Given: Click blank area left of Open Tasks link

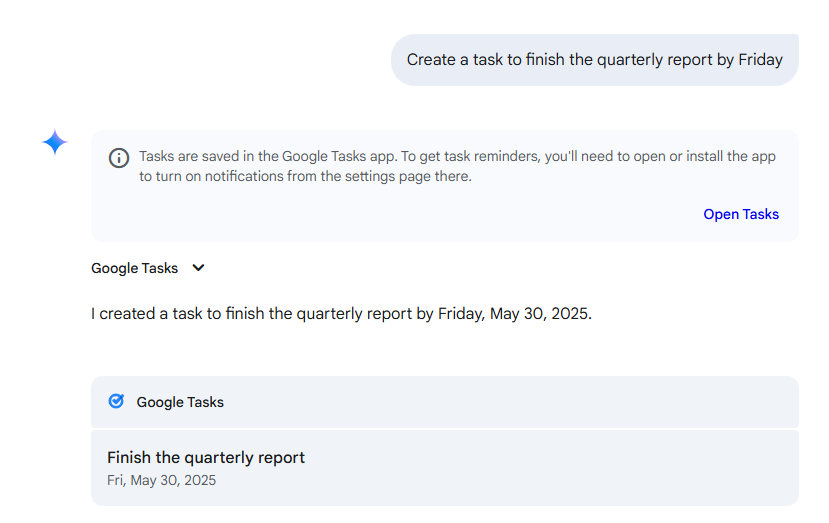Looking at the screenshot, I should point(400,214).
